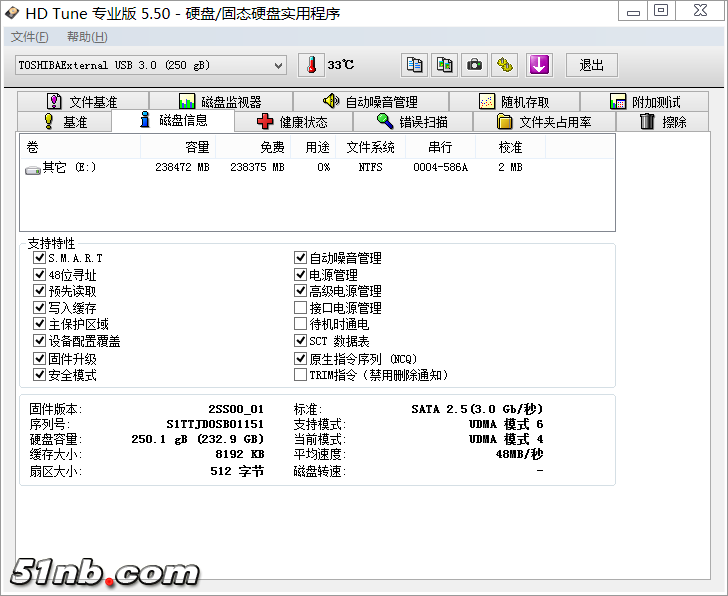Click the purple down-arrow save icon
This screenshot has width=728, height=596.
pos(539,65)
